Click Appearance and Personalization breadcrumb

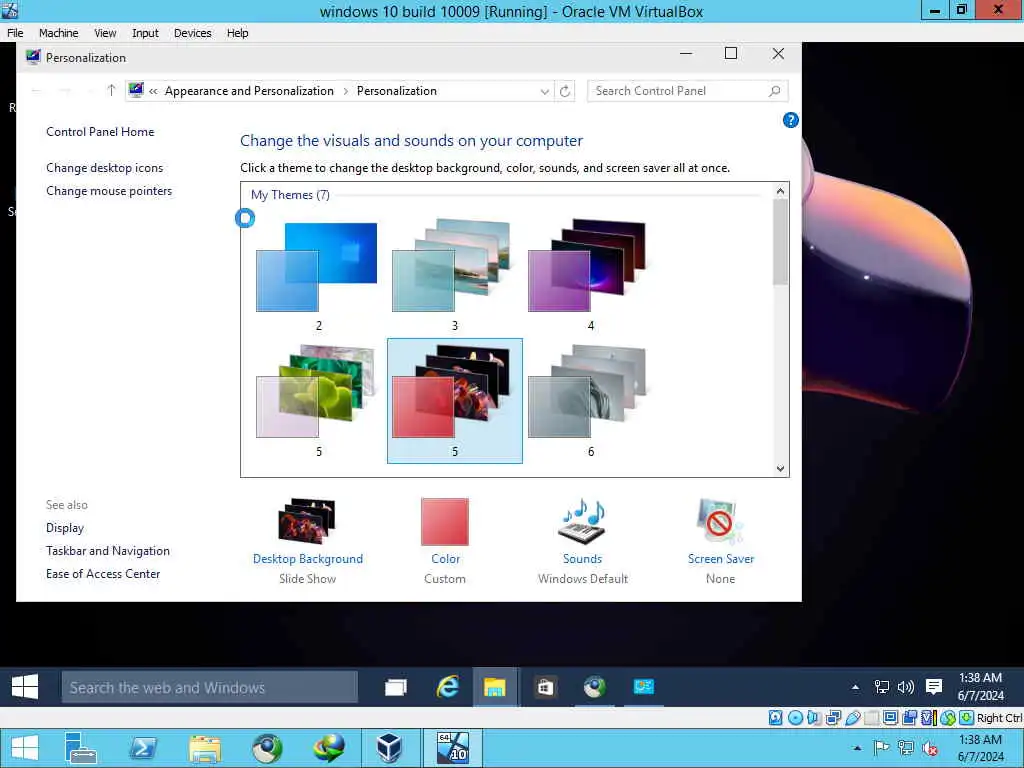tap(249, 91)
